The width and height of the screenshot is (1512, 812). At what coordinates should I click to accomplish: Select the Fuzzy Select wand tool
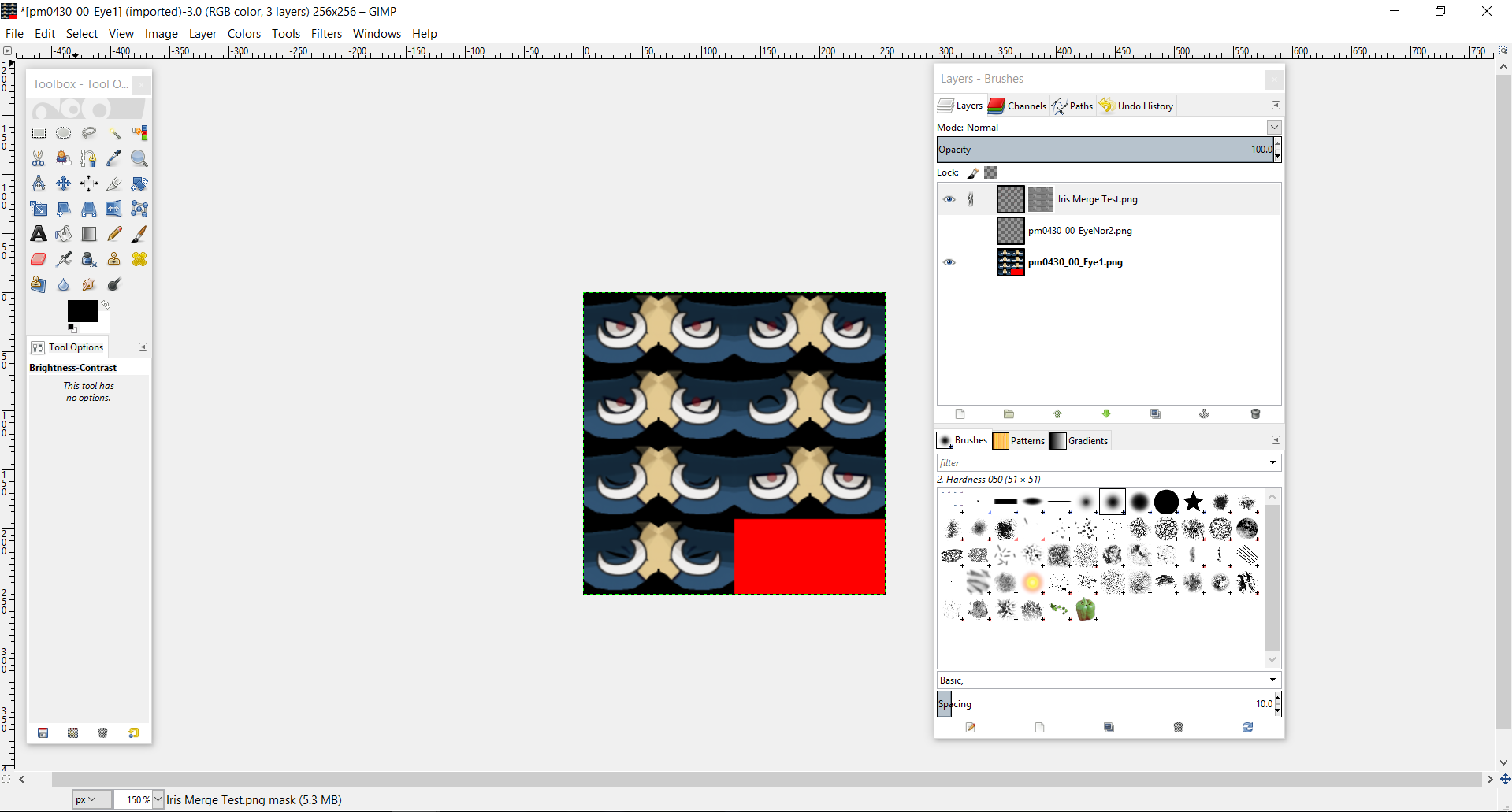click(114, 133)
